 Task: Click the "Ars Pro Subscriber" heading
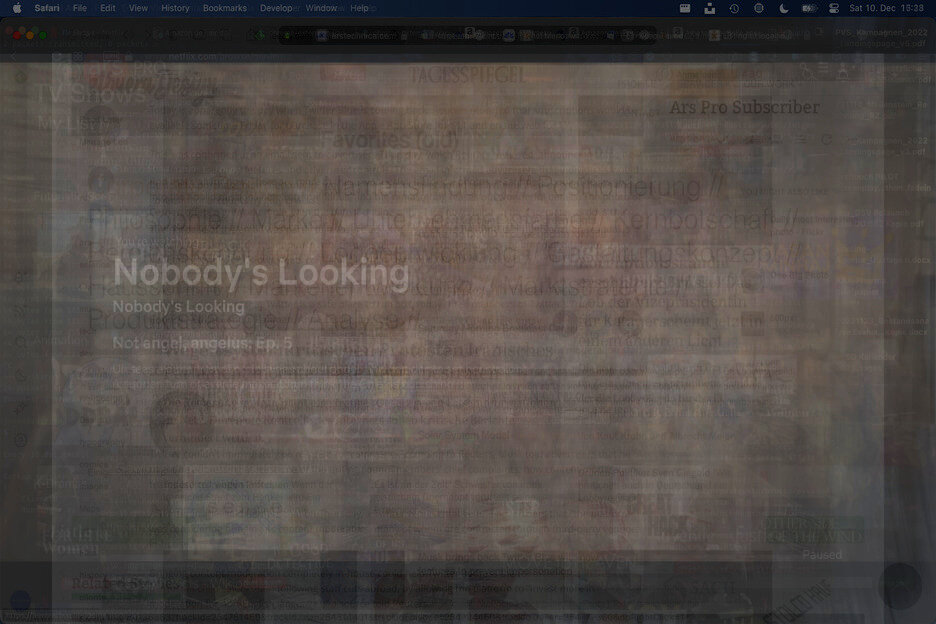coord(744,107)
